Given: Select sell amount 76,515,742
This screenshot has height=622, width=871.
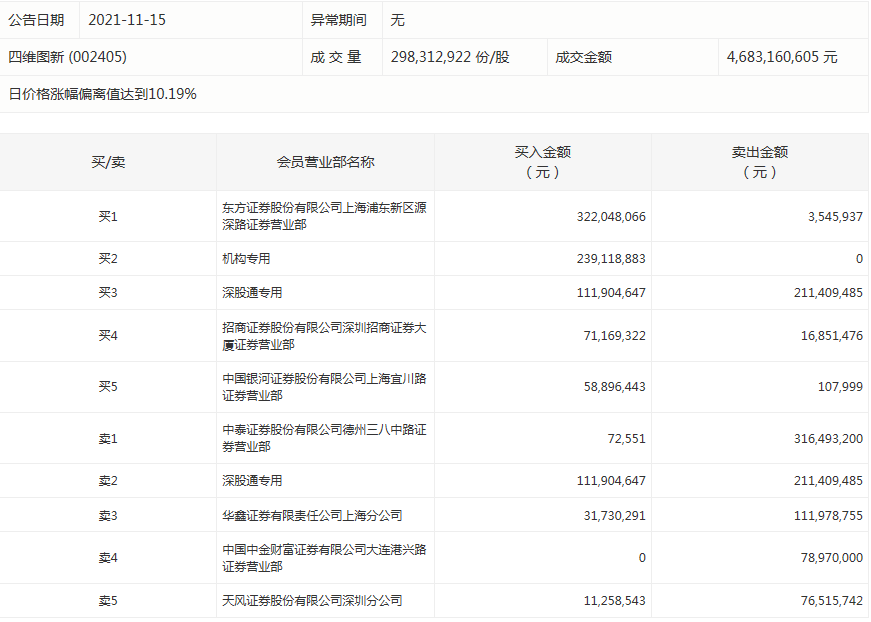Looking at the screenshot, I should click(x=832, y=601).
